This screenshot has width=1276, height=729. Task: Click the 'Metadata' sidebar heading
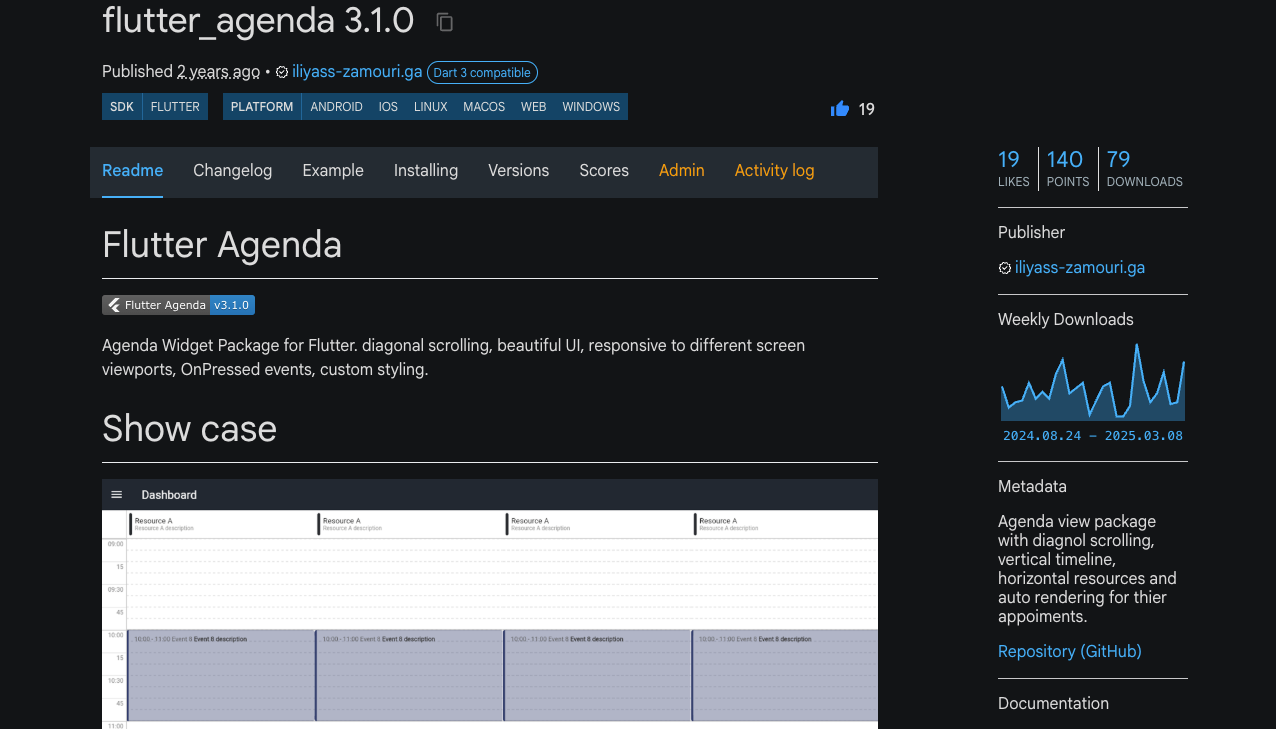pos(1032,487)
